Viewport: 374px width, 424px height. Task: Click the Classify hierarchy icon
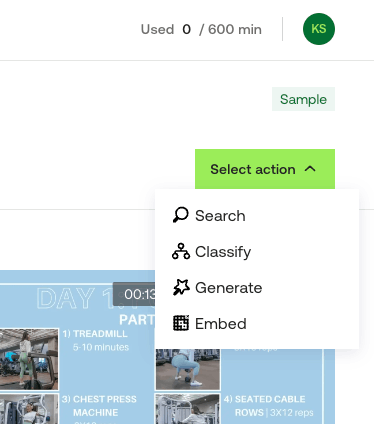tap(181, 251)
